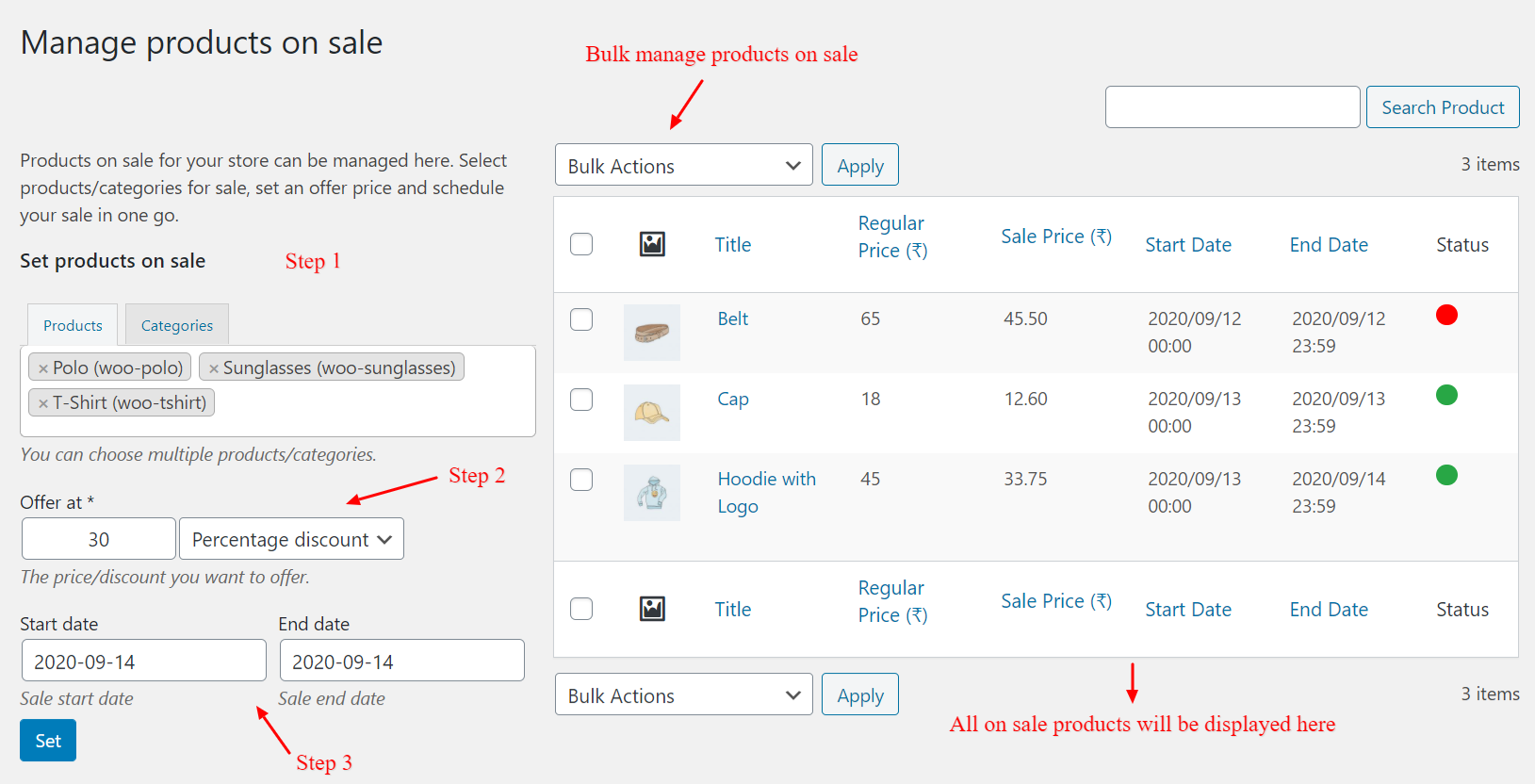Image resolution: width=1535 pixels, height=784 pixels.
Task: Click the red status indicator for Belt
Action: [1446, 315]
